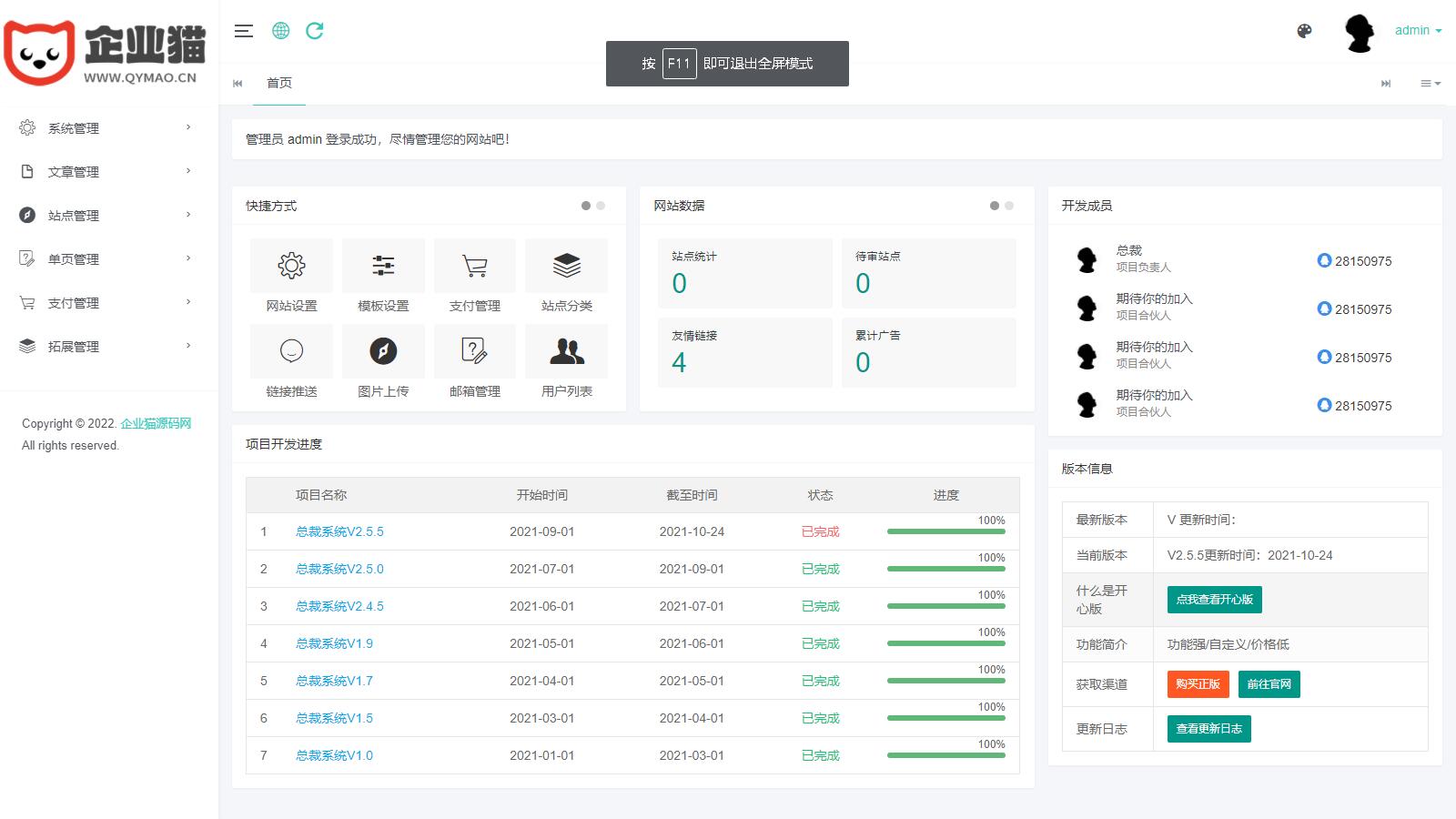Select second carousel dot in 网站数据 panel
This screenshot has height=819, width=1456.
[1009, 206]
